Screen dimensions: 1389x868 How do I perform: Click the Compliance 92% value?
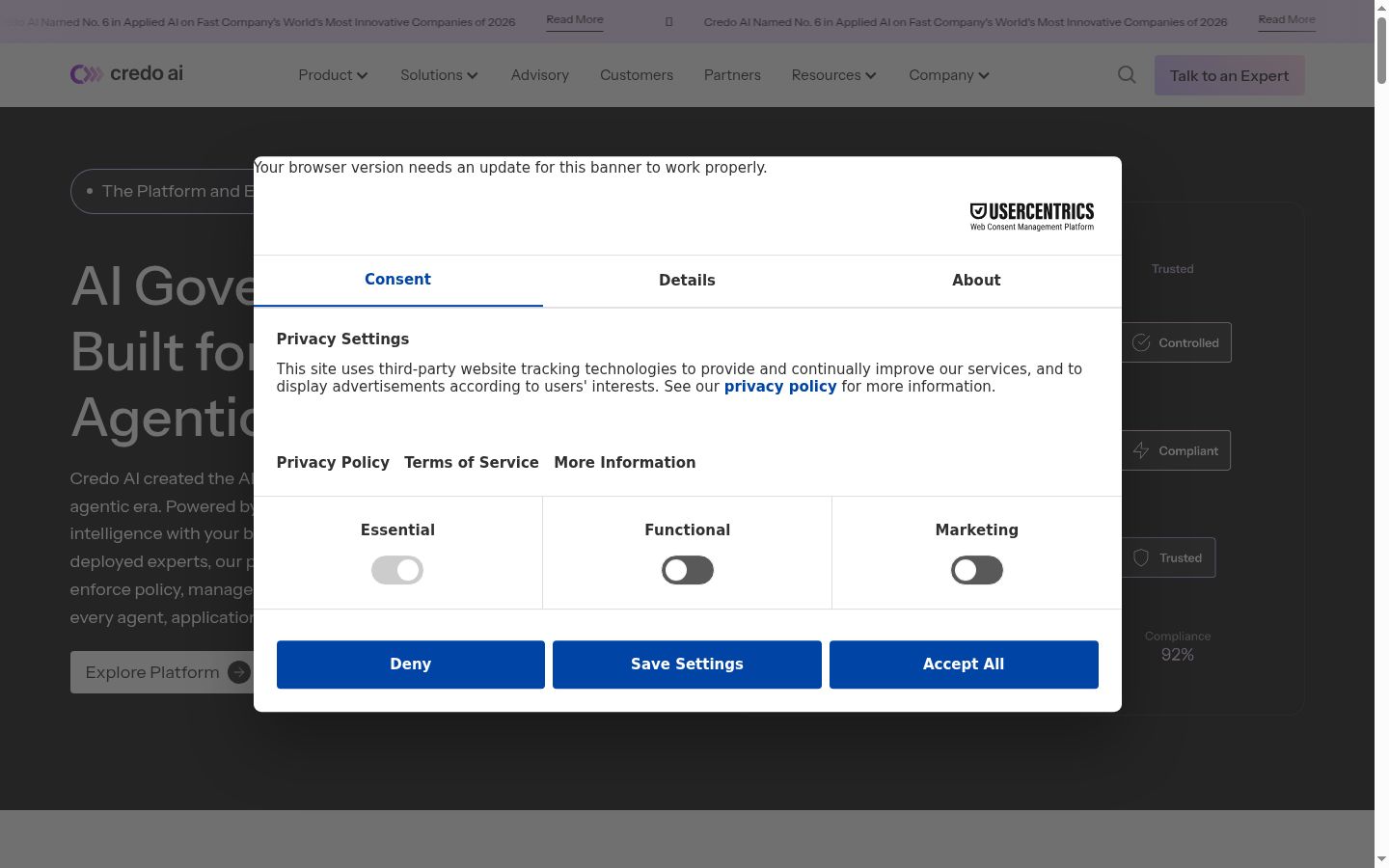(1178, 655)
